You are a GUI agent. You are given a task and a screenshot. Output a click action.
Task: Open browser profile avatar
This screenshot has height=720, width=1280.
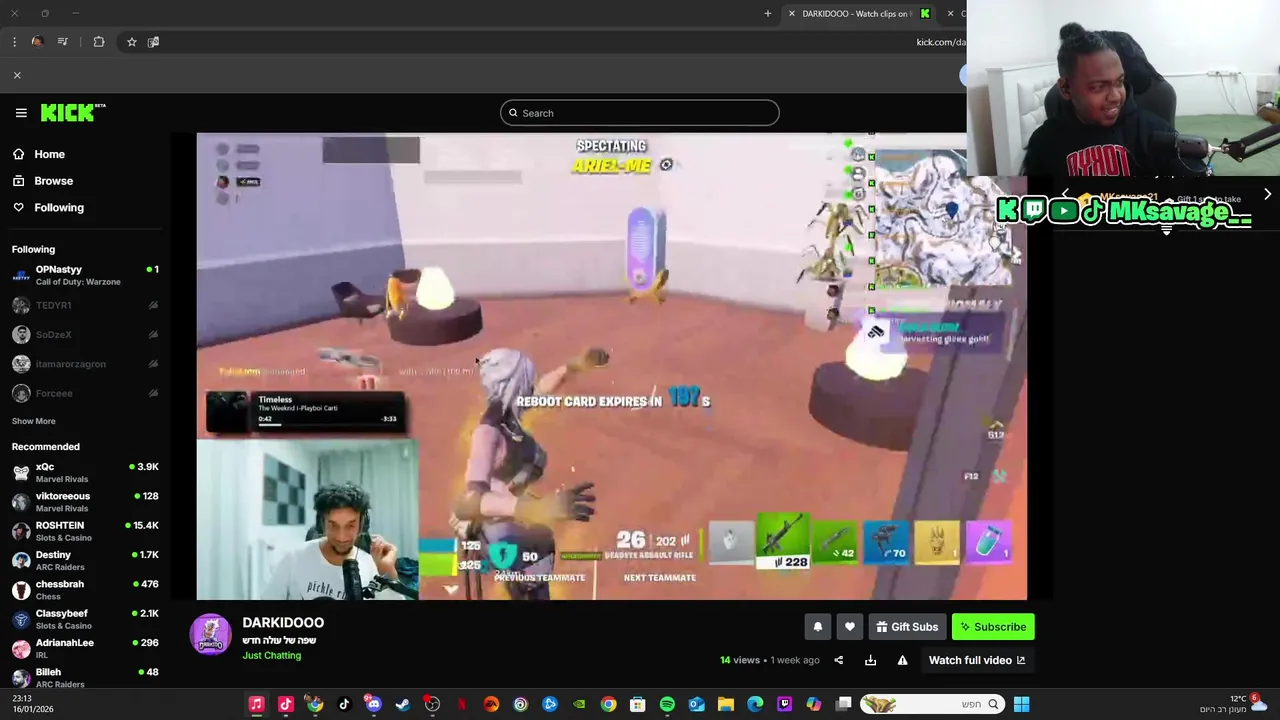click(x=37, y=42)
